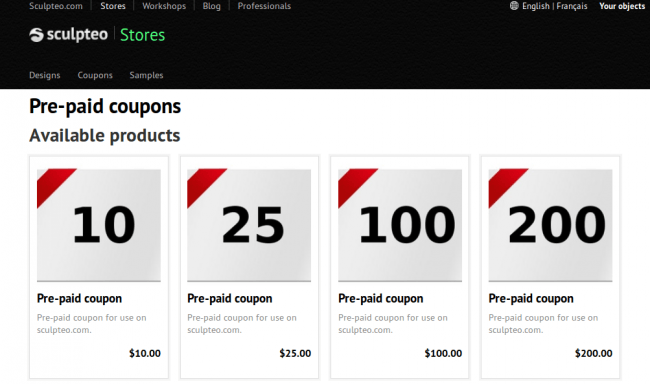Click Pre-paid coupon title of $200 card
The image size is (650, 384).
click(531, 299)
